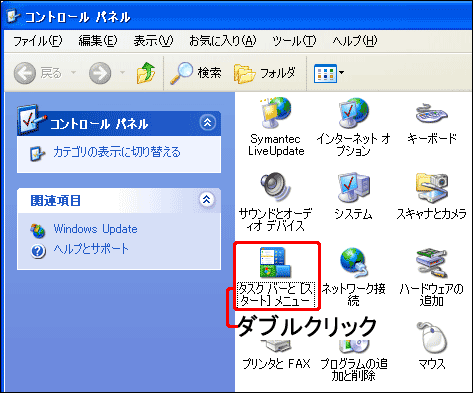
Task: Open the forward button history dropdown arrow
Action: pyautogui.click(x=122, y=72)
